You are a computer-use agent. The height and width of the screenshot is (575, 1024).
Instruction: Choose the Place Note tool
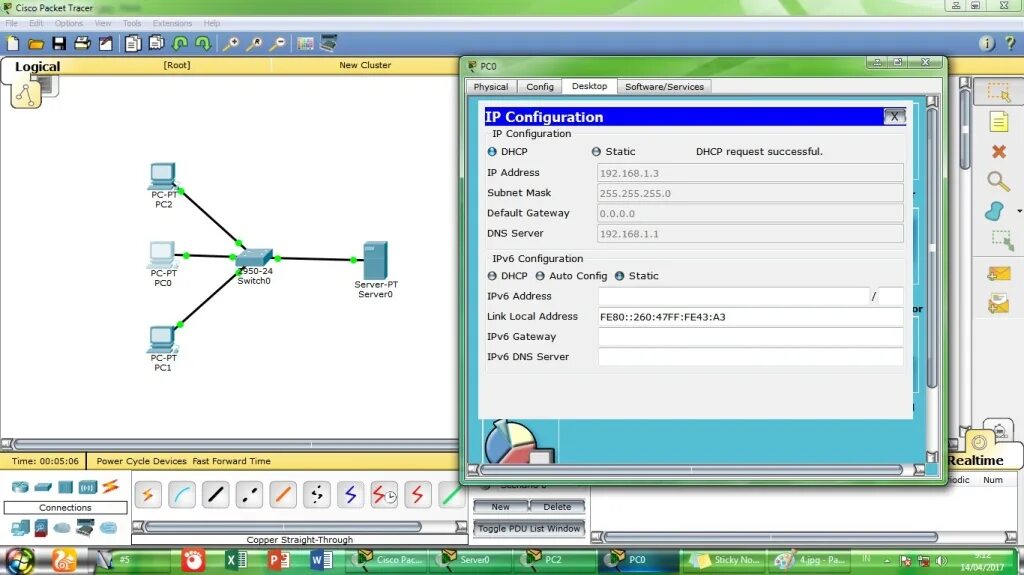[x=999, y=122]
